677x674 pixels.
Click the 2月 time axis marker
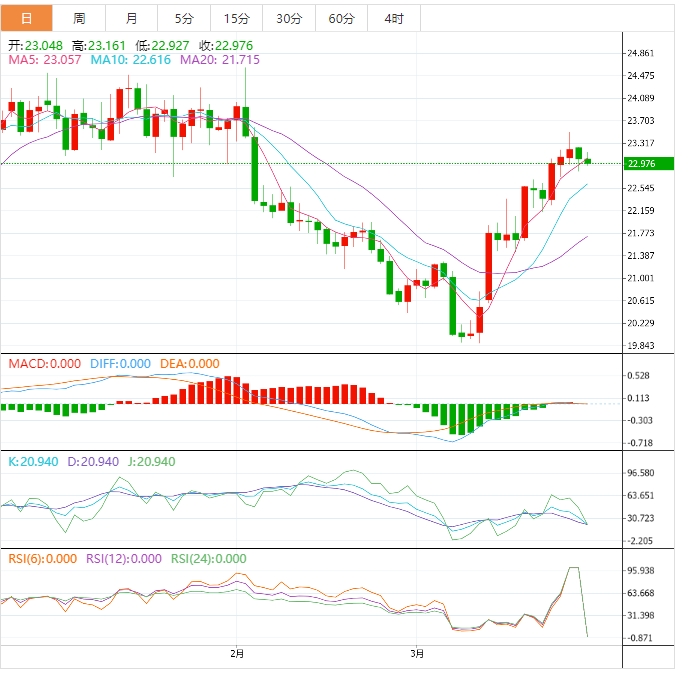click(237, 654)
